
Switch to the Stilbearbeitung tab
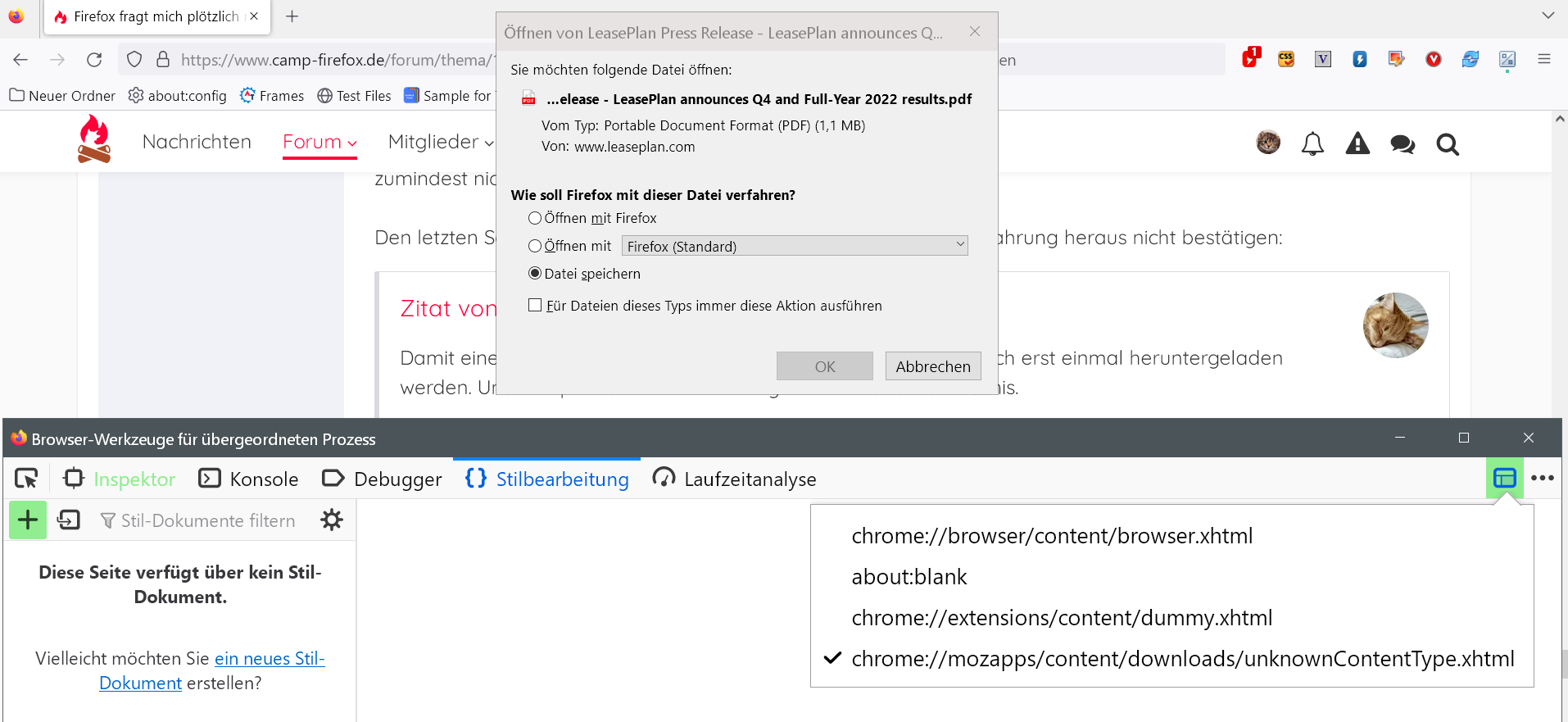(546, 479)
